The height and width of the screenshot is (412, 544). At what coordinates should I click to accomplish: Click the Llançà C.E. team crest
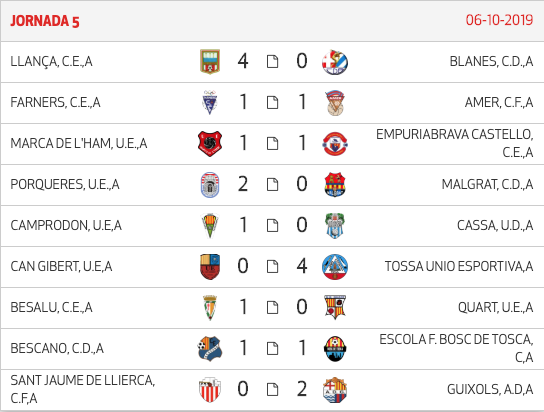[x=210, y=62]
